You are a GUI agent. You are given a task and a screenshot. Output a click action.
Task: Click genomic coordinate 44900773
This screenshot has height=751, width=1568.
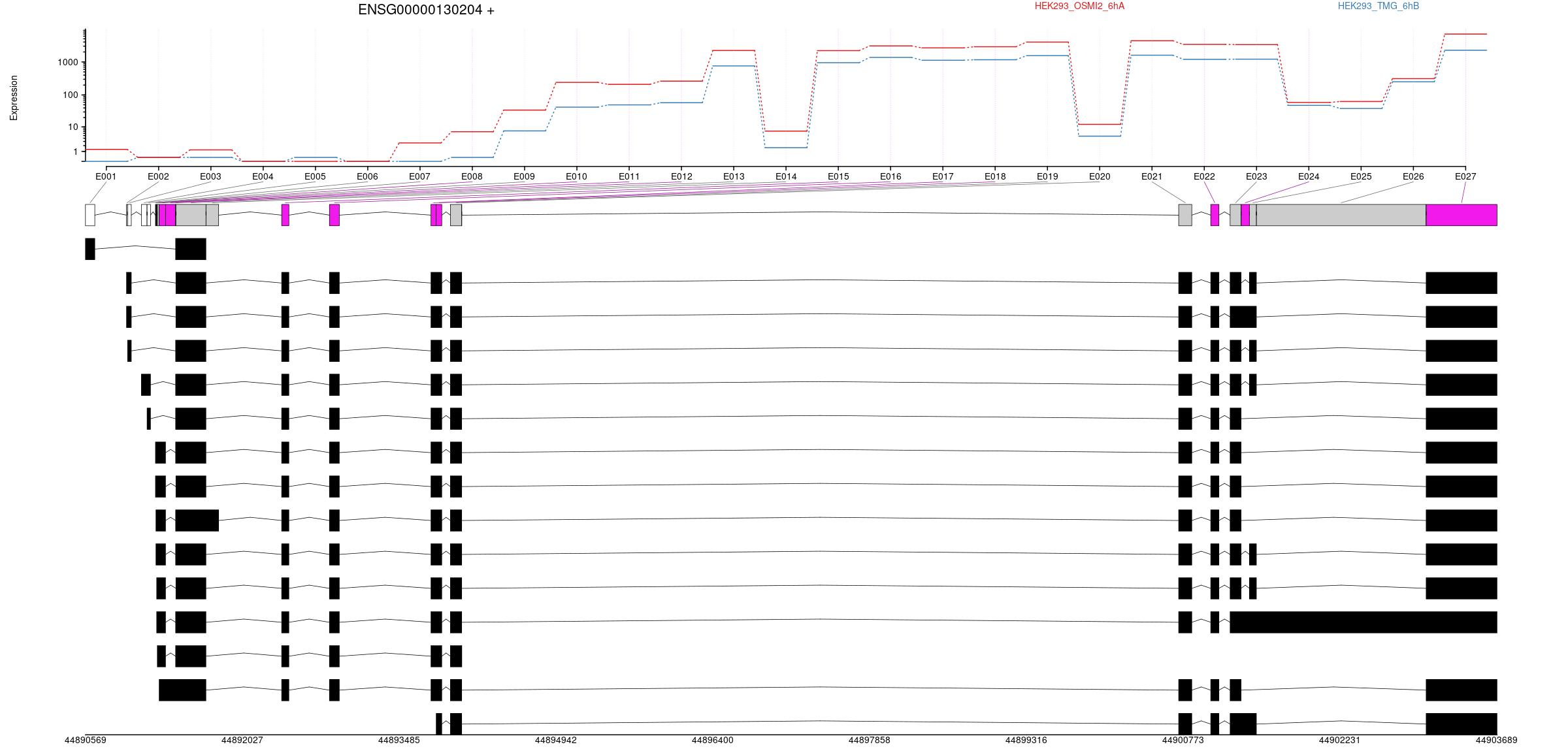(x=1183, y=740)
